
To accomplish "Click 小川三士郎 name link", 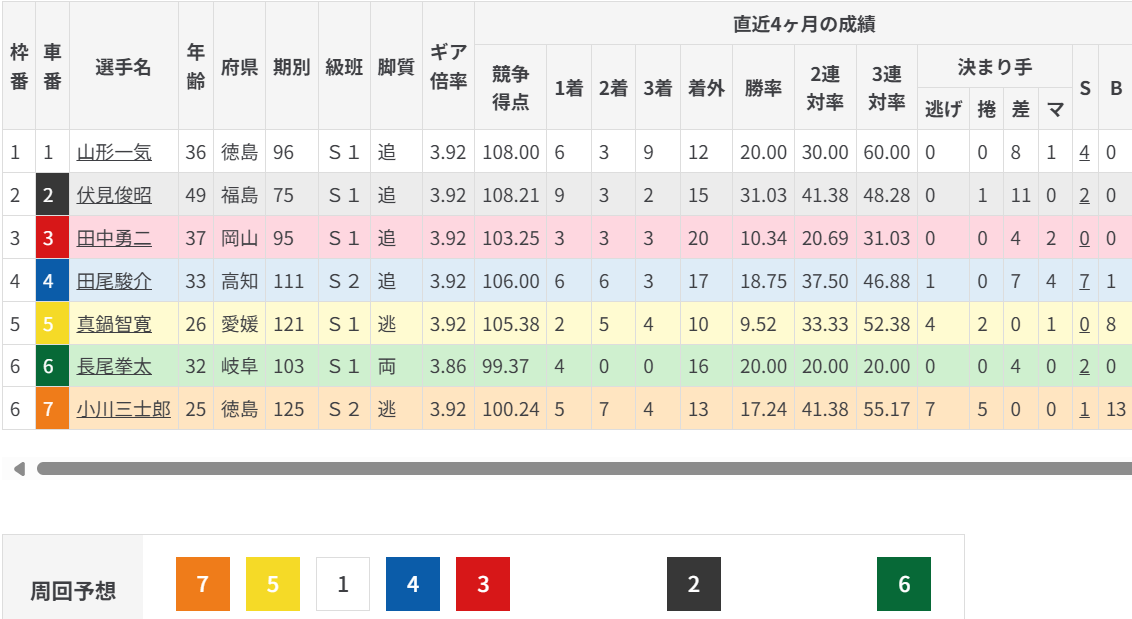I will (123, 410).
